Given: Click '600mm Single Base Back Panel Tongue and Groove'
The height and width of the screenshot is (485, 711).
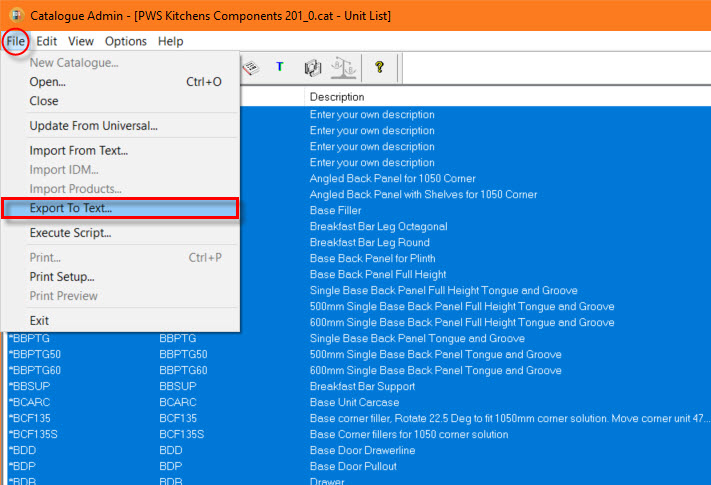Looking at the screenshot, I should pos(436,370).
